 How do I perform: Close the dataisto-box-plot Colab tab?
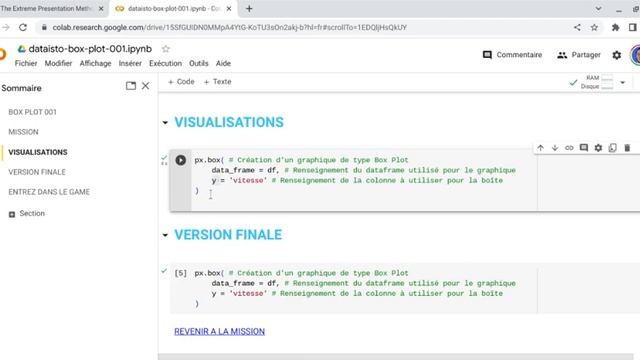(229, 9)
